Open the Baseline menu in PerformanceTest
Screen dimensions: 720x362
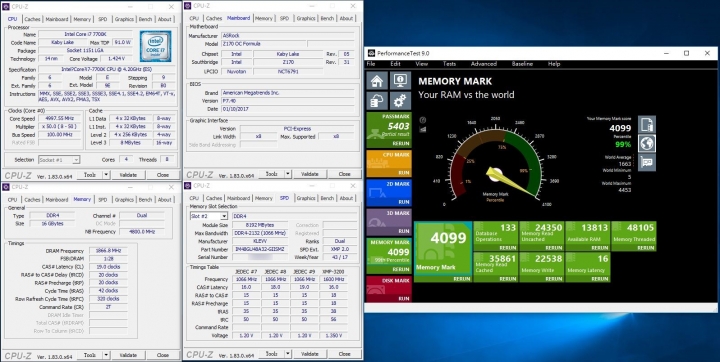[x=522, y=64]
